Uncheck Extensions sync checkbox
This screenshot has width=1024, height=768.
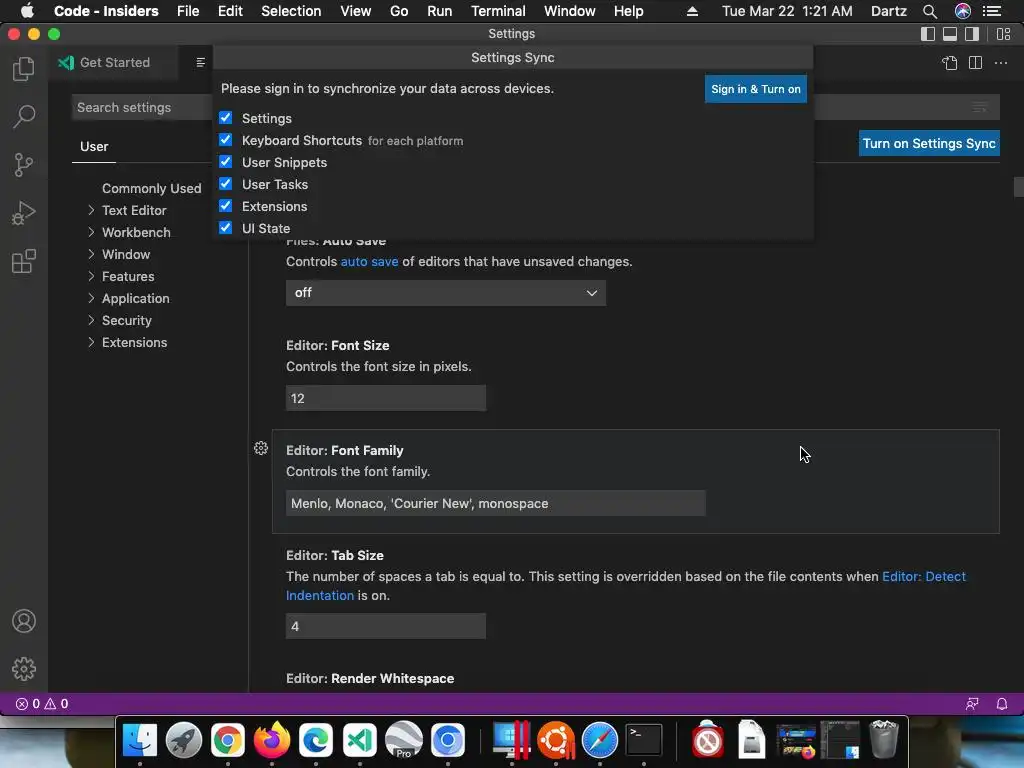click(225, 206)
